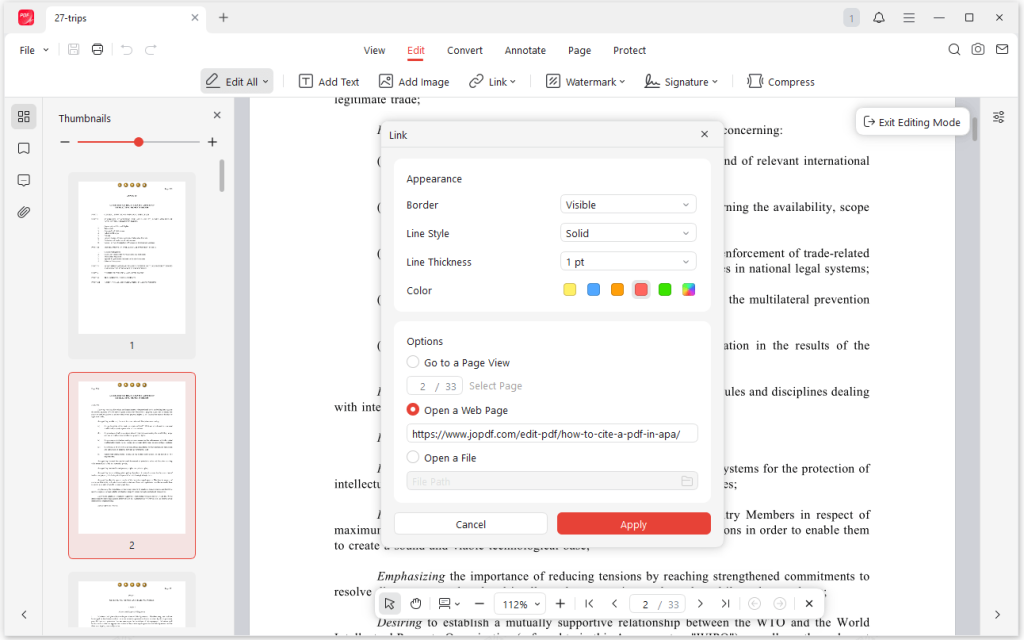Select the arrow pointer tool
Viewport: 1024px width, 640px height.
[x=390, y=604]
